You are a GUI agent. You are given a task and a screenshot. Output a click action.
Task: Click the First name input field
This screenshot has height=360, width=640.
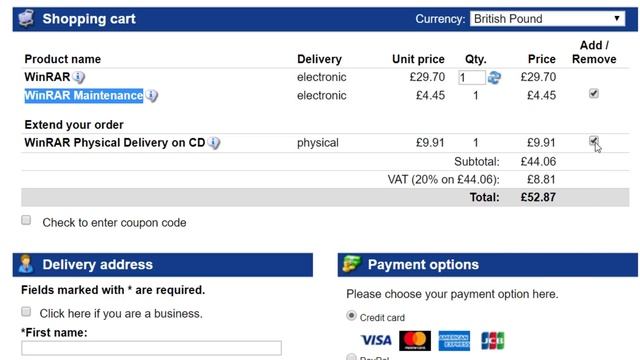pos(151,348)
